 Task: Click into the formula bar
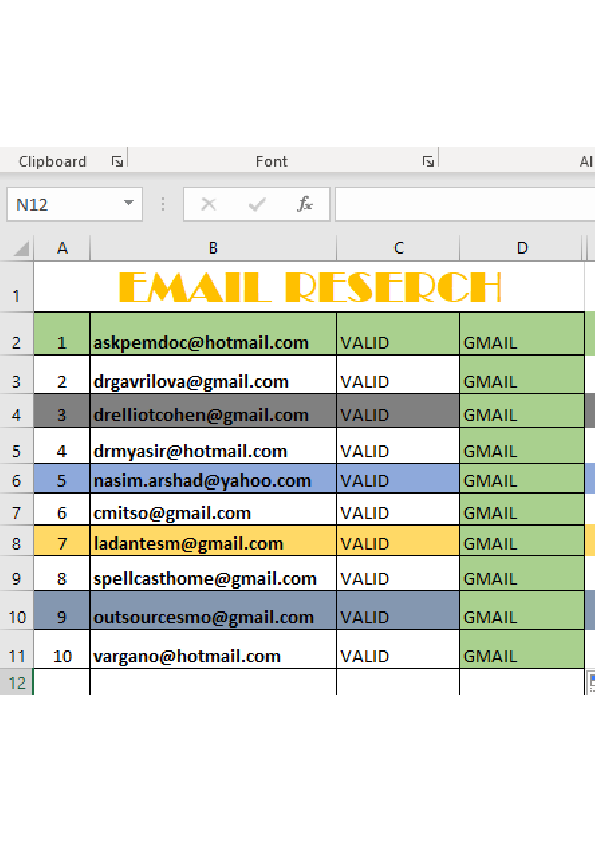tap(465, 204)
